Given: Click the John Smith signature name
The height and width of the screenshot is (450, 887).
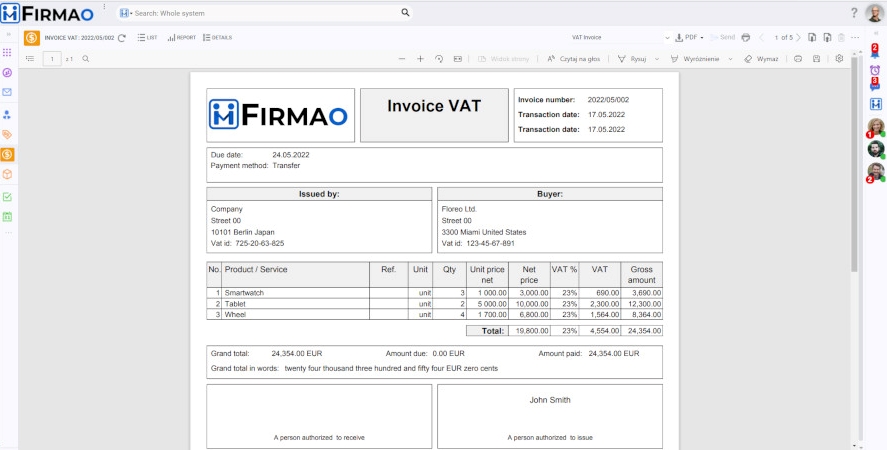Looking at the screenshot, I should point(550,400).
